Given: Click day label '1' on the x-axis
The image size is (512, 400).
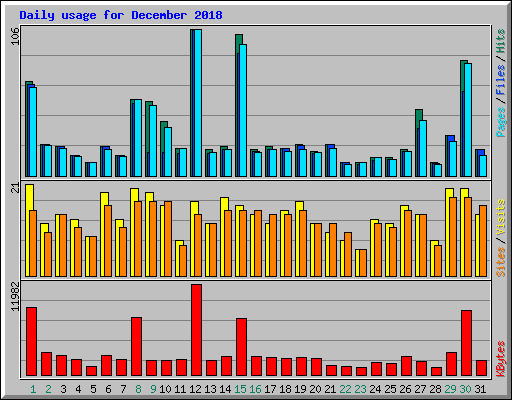Looking at the screenshot, I should pos(33,389).
